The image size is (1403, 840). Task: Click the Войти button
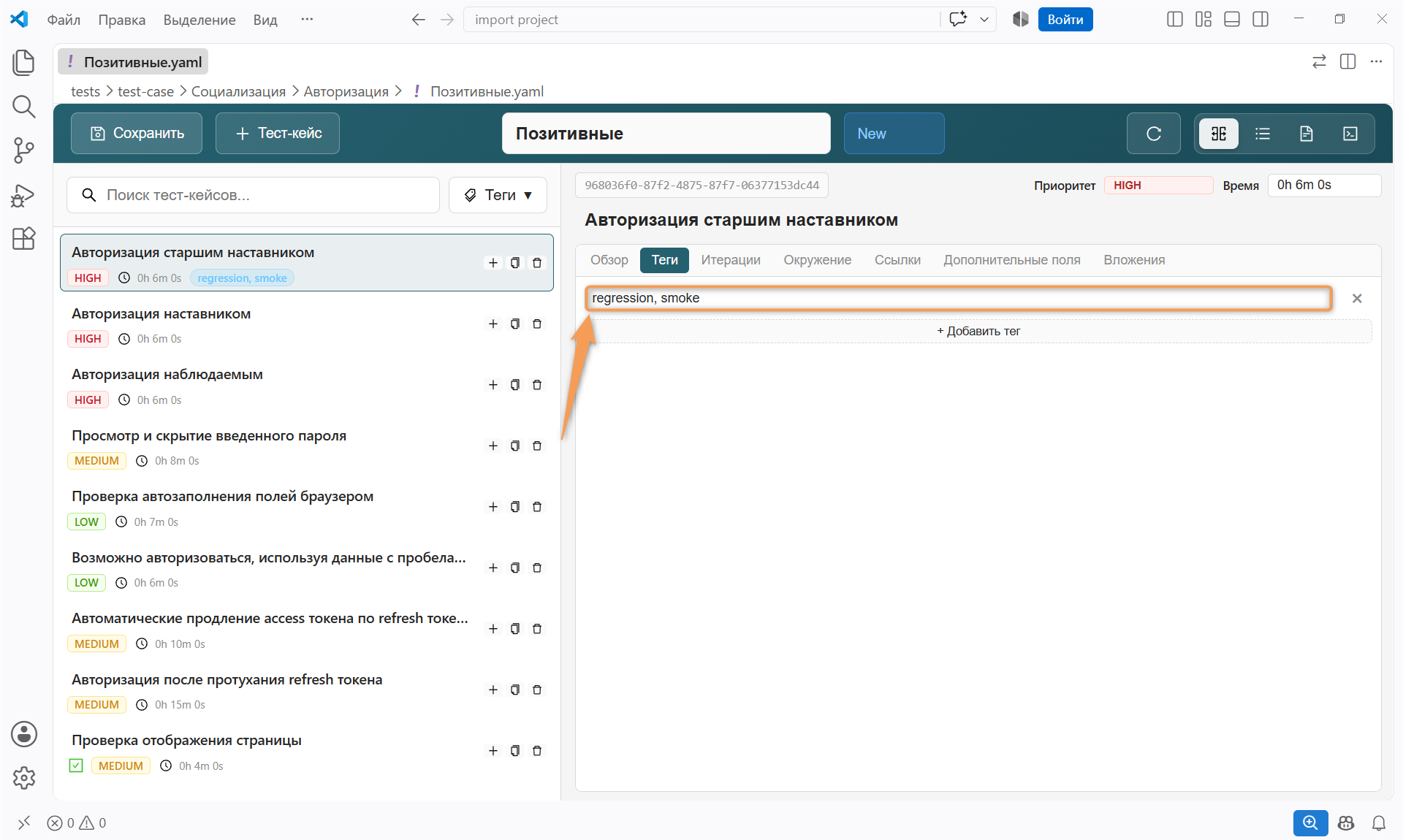[x=1065, y=20]
